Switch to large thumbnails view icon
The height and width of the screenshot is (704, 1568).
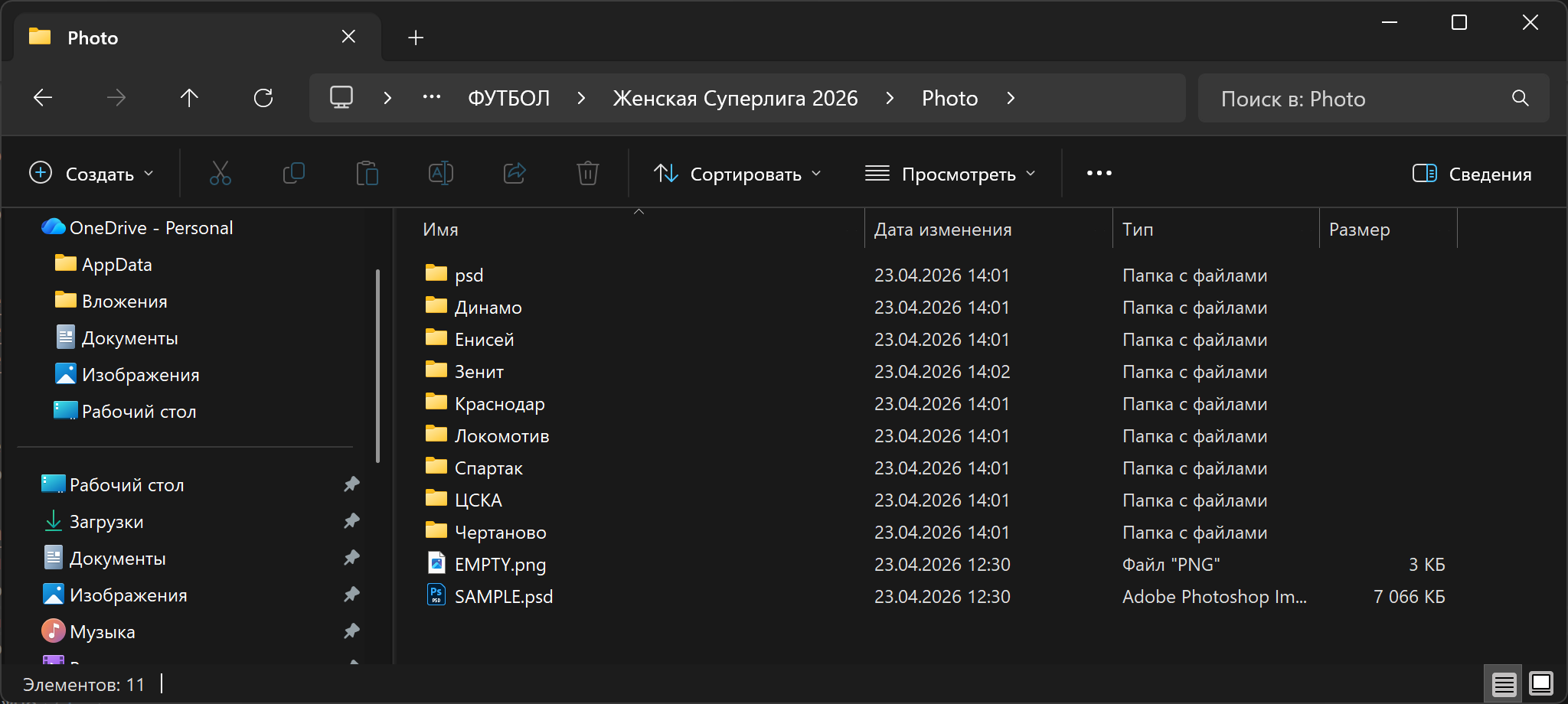point(1541,683)
